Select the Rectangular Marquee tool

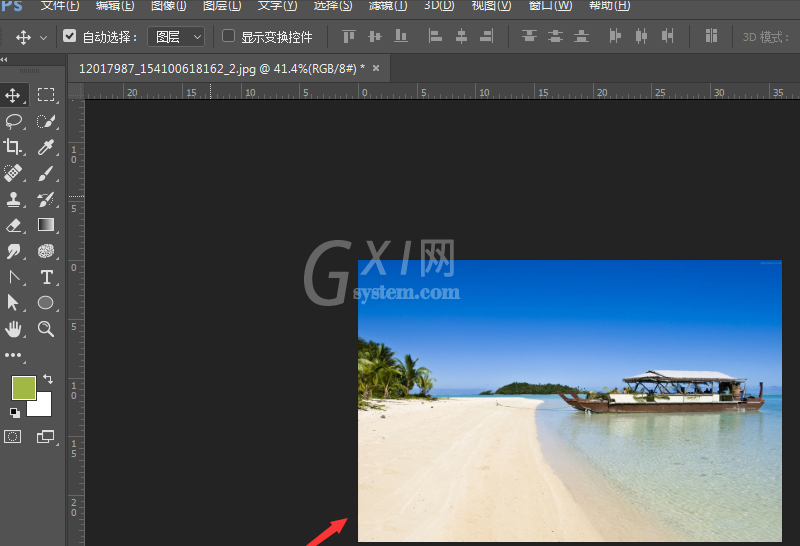coord(46,95)
